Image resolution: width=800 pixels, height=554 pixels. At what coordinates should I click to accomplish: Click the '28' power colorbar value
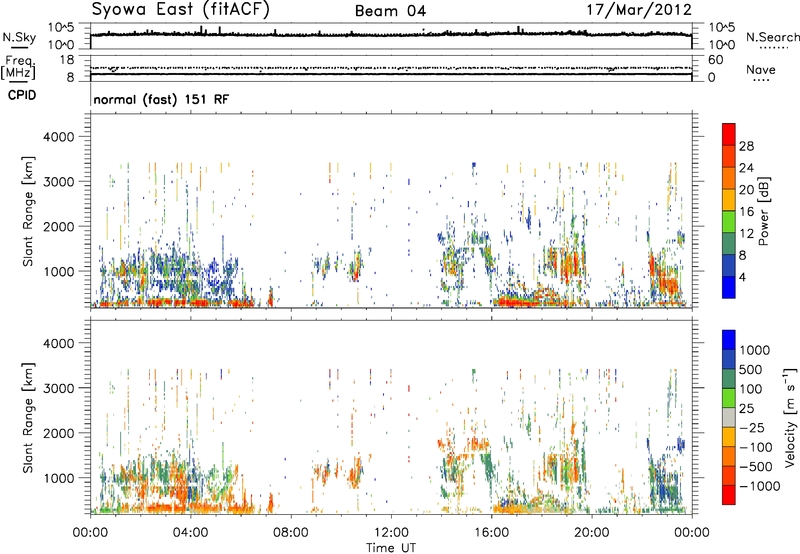click(746, 146)
